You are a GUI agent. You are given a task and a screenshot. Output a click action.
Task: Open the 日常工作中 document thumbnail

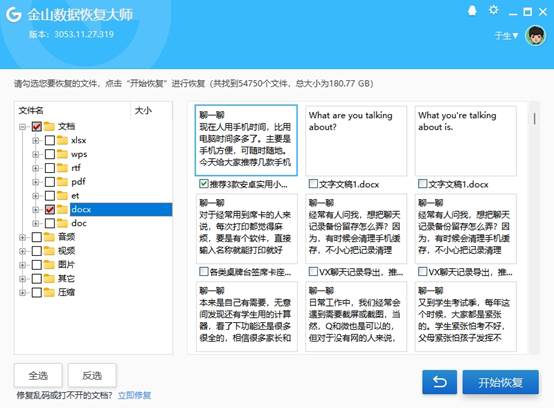pos(356,316)
